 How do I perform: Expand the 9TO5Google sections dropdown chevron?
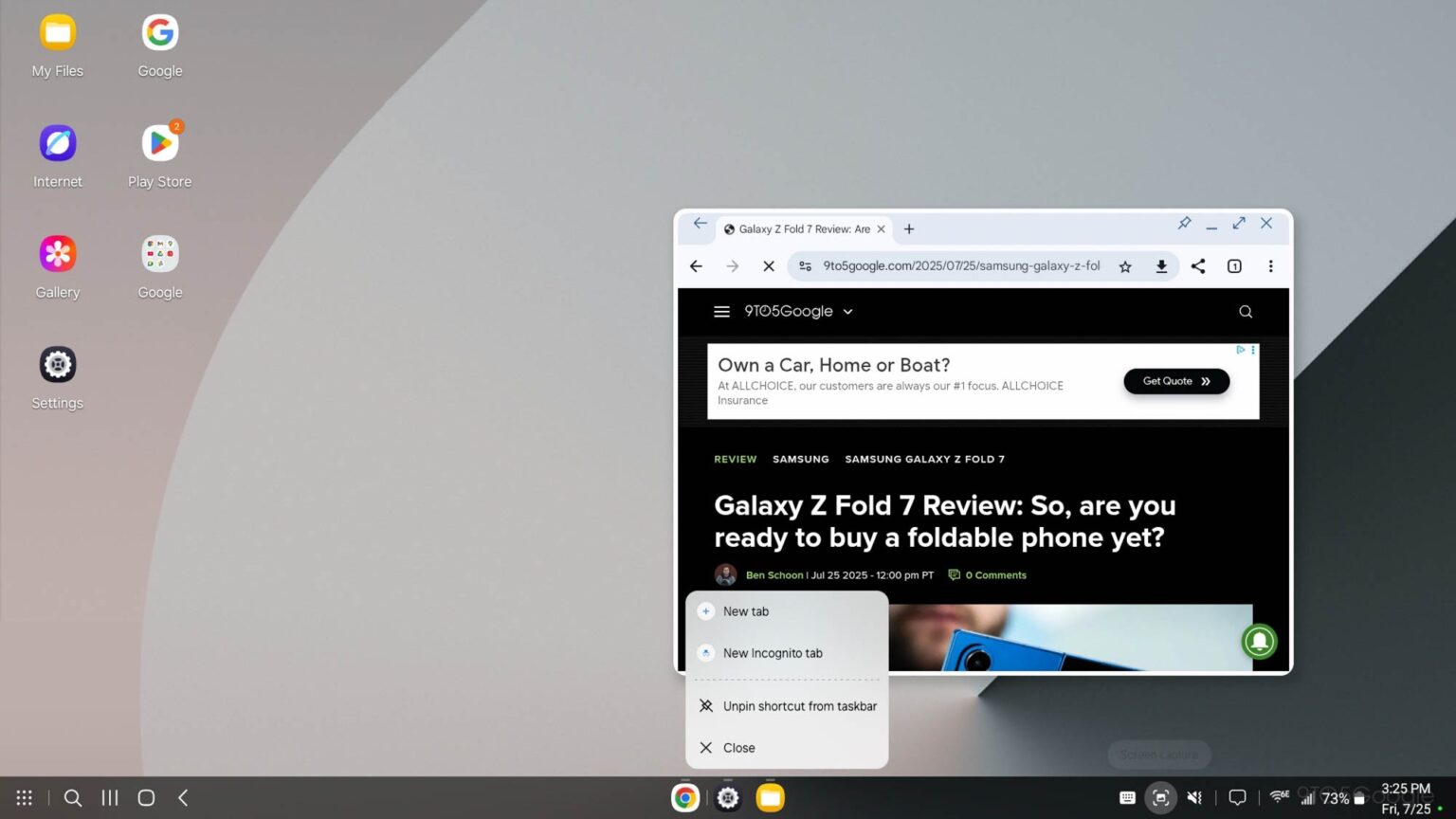(x=847, y=311)
